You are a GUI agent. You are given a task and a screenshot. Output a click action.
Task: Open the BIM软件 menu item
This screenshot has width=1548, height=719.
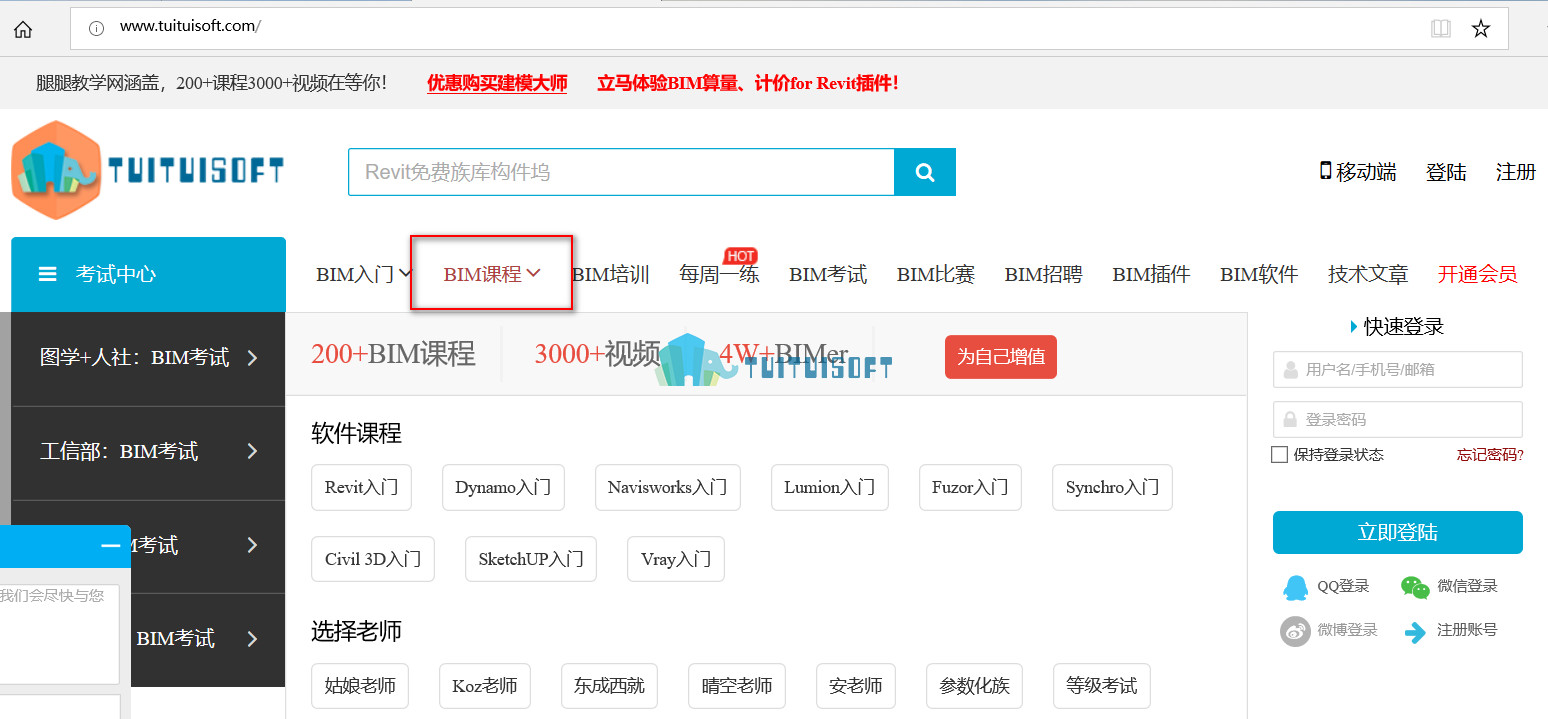click(1259, 274)
